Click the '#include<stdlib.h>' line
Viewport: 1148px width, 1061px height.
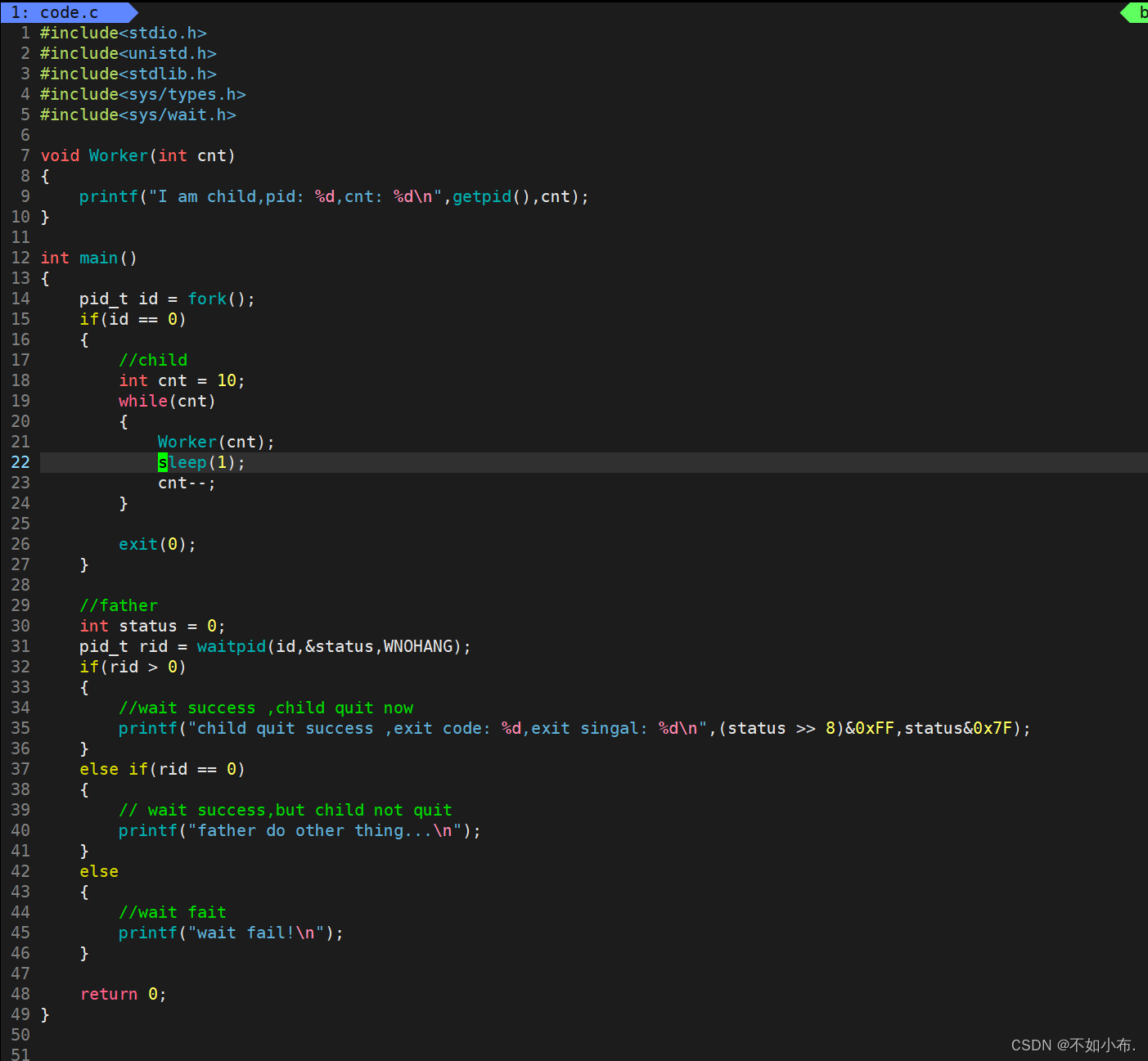click(128, 74)
